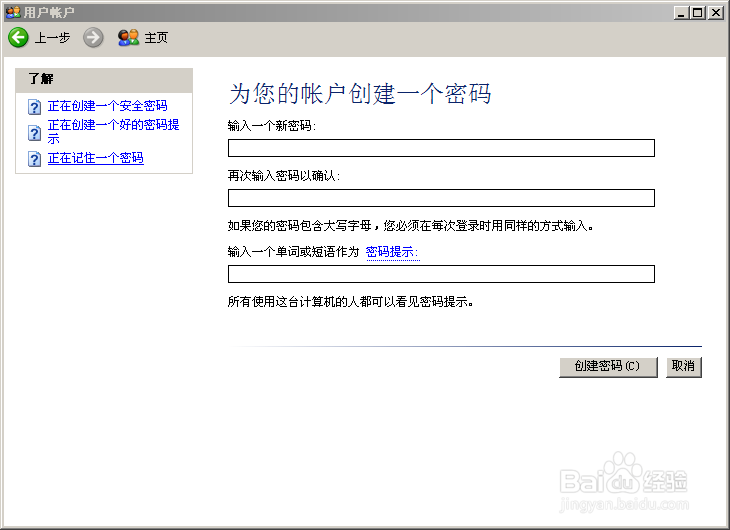
Task: Focus the confirm password input field
Action: (x=441, y=198)
